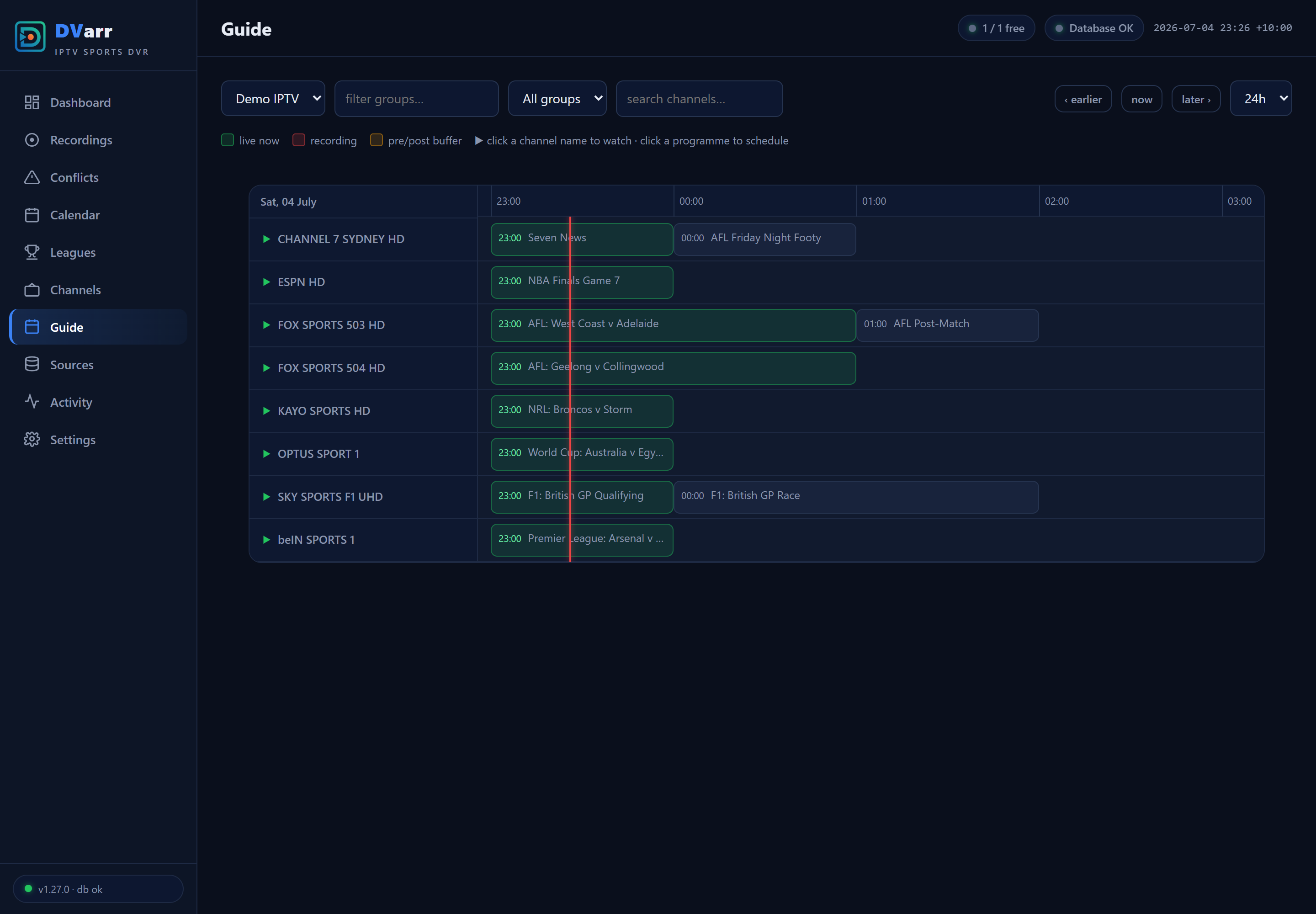Click the Recordings circle icon
This screenshot has width=1316, height=914.
tap(32, 140)
